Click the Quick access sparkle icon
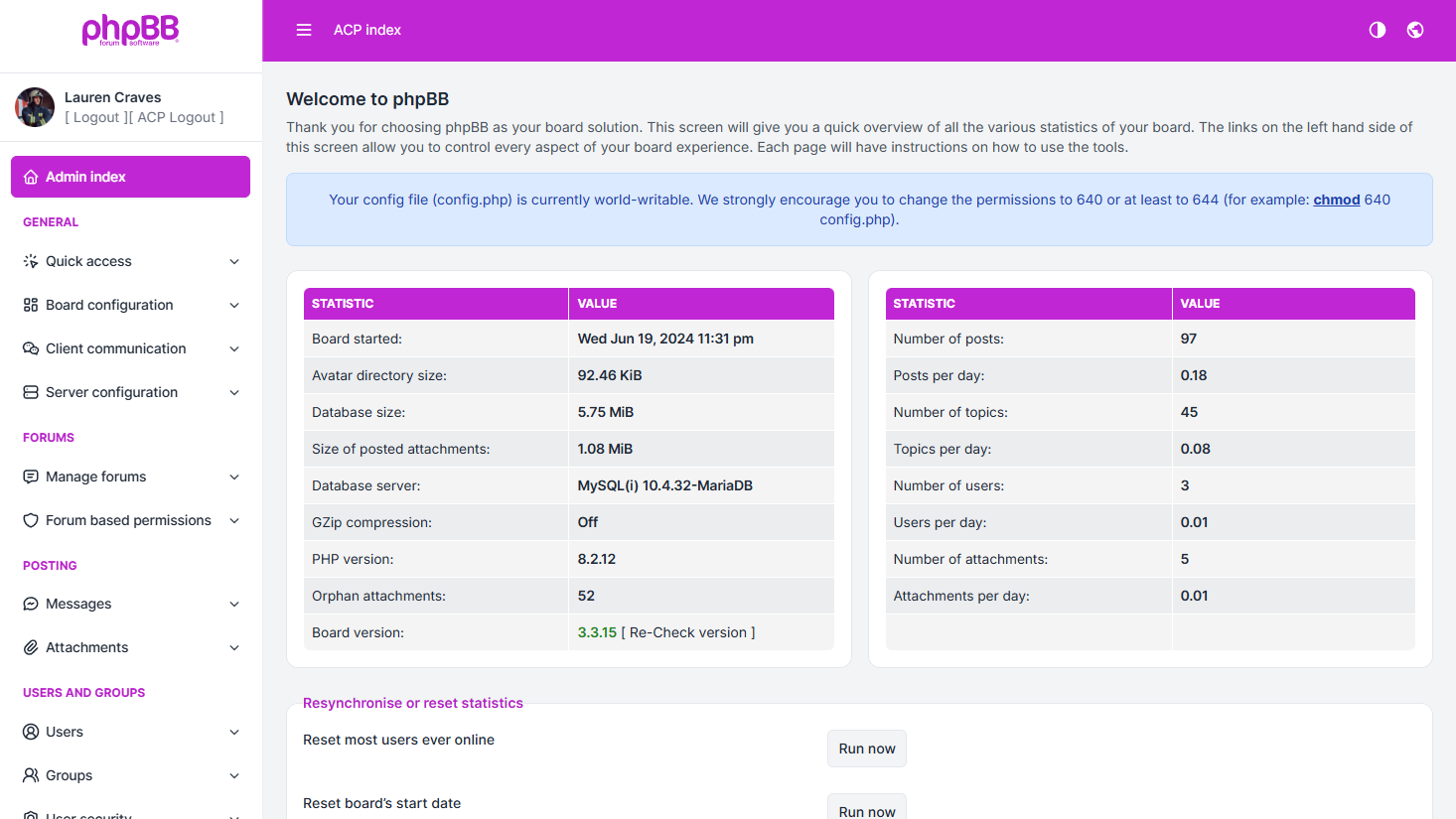Screen dimensions: 1456x819 pyautogui.click(x=31, y=261)
